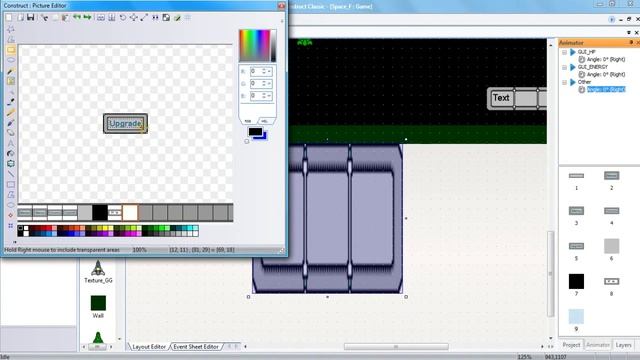Click the Flip vertically toolbar icon
This screenshot has height=360, width=640.
coord(111,18)
